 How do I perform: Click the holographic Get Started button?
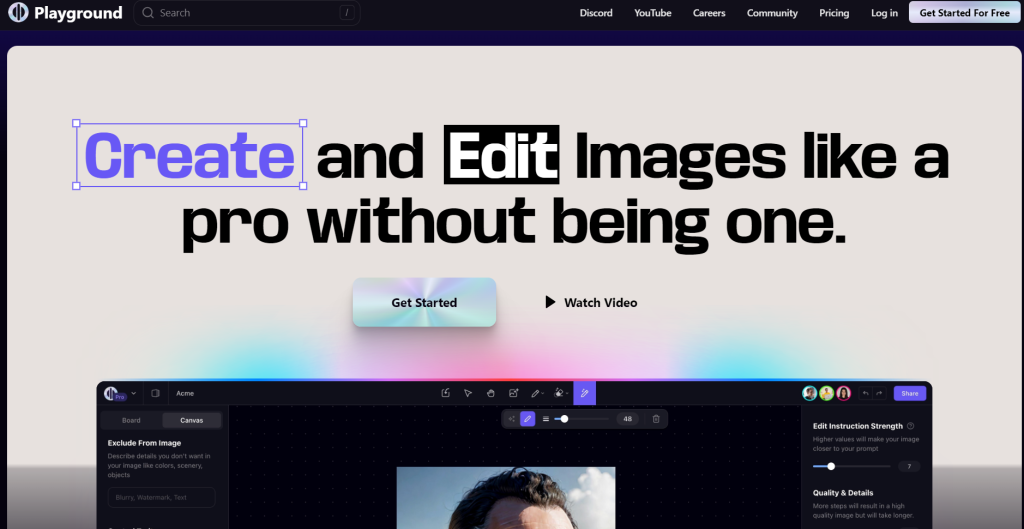pyautogui.click(x=424, y=302)
